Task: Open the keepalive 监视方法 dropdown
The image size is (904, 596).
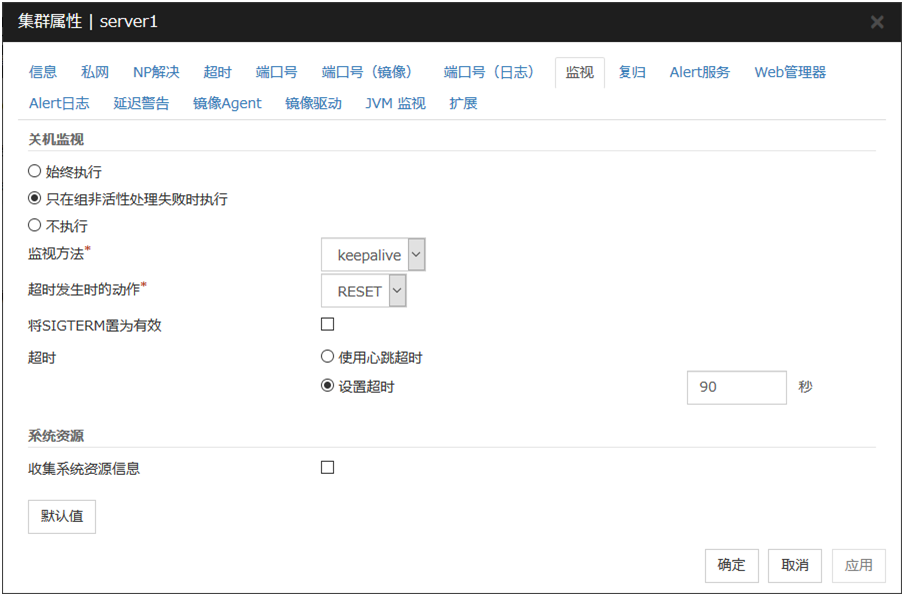Action: click(x=374, y=255)
